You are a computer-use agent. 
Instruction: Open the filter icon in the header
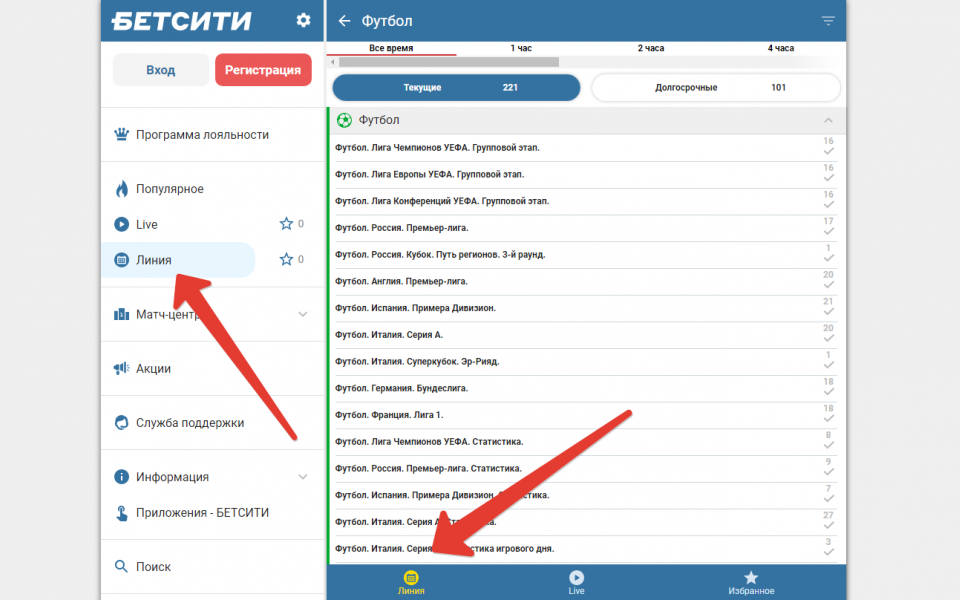828,21
